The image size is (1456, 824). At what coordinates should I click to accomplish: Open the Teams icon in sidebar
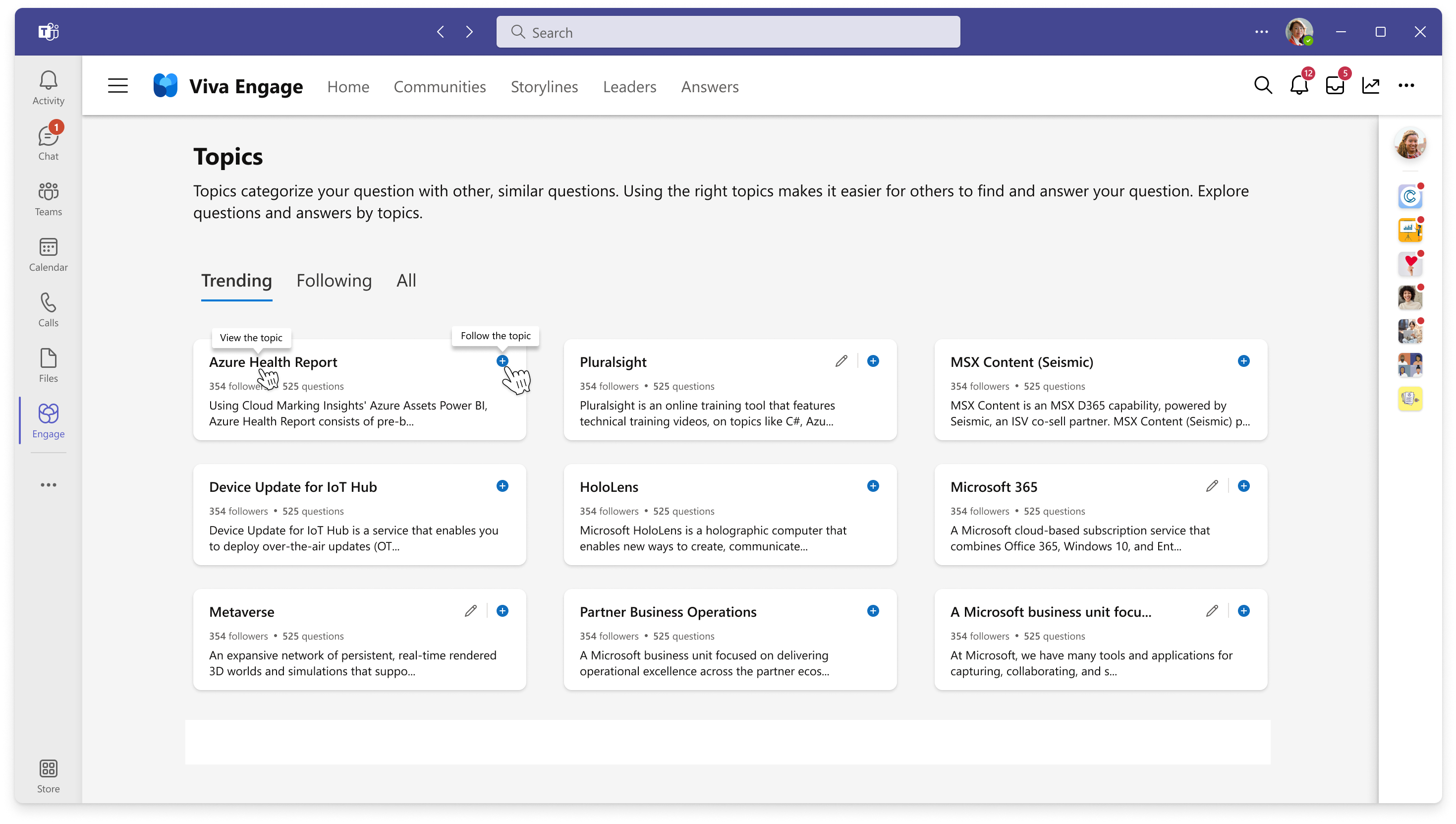tap(48, 198)
